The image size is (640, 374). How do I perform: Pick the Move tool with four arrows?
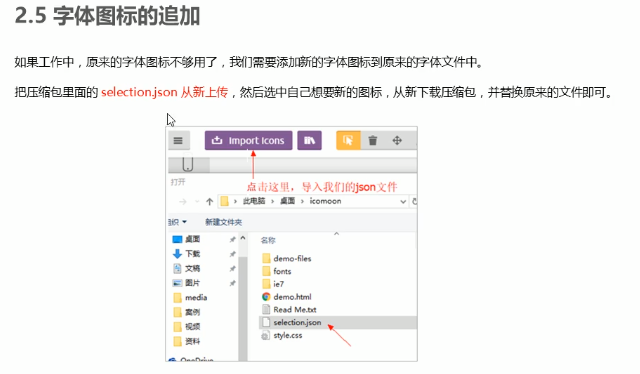[397, 140]
